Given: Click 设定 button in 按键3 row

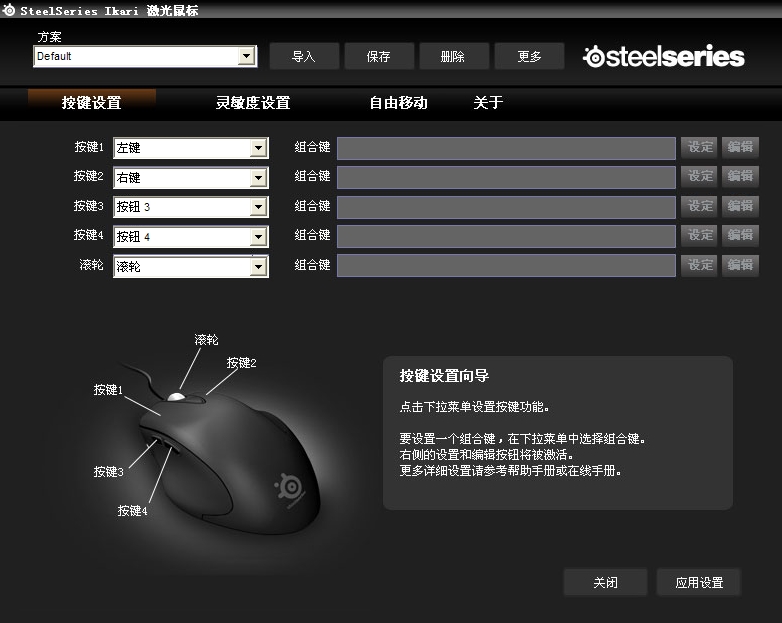Looking at the screenshot, I should tap(699, 206).
